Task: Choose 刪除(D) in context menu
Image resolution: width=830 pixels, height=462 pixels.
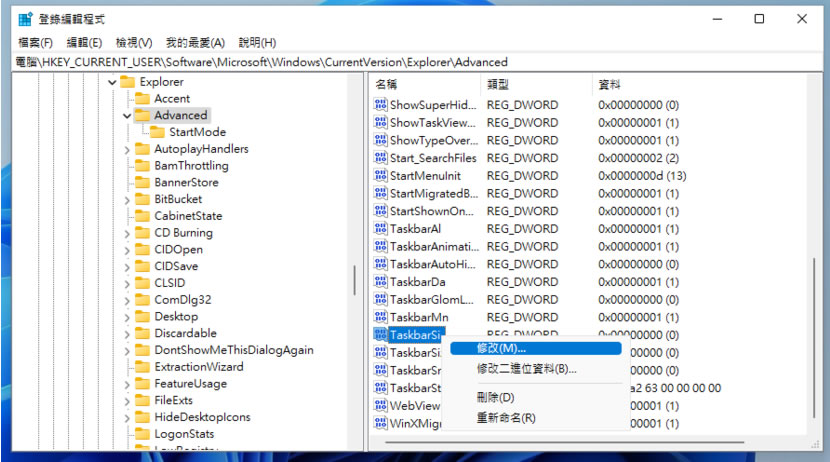Action: 536,397
